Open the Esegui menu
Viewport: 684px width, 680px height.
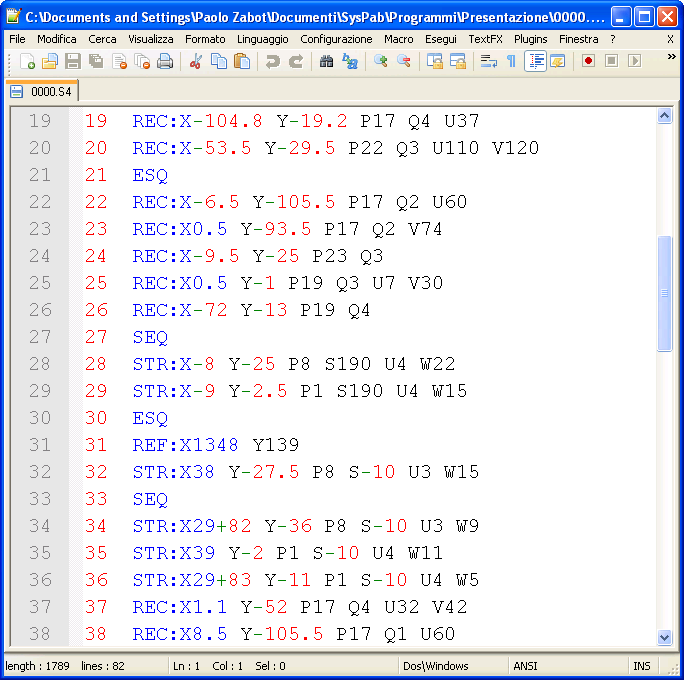point(441,39)
